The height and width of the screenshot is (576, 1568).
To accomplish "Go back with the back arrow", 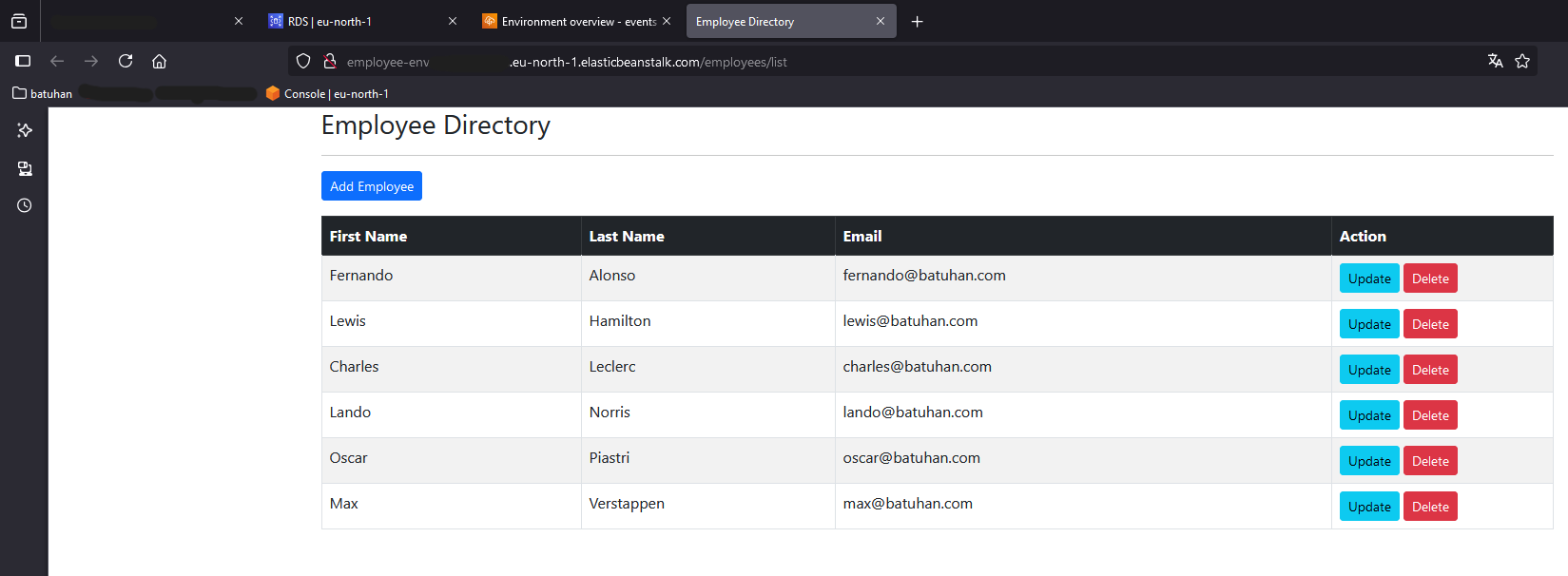I will pos(57,61).
